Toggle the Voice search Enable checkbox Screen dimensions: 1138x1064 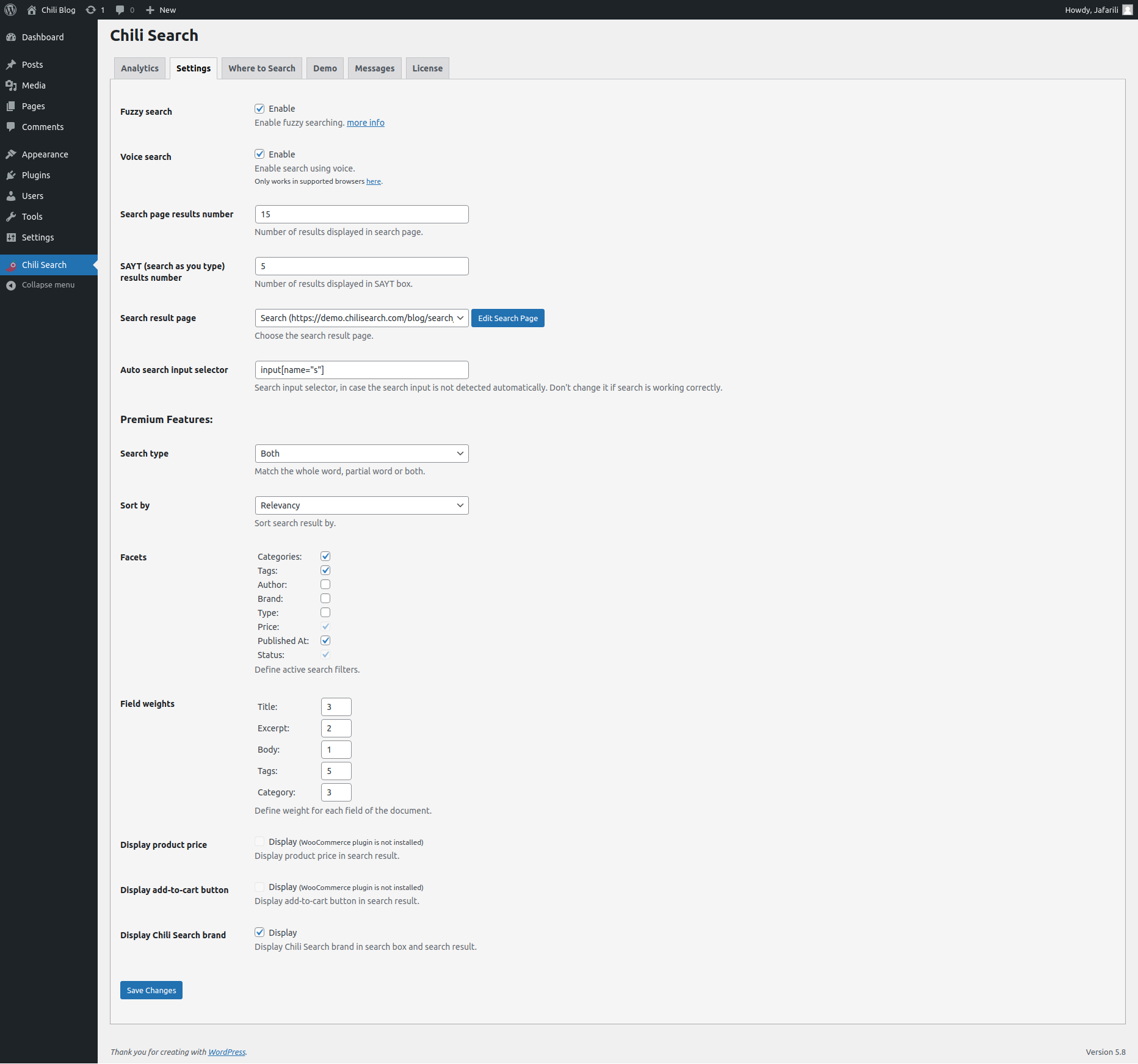click(259, 154)
